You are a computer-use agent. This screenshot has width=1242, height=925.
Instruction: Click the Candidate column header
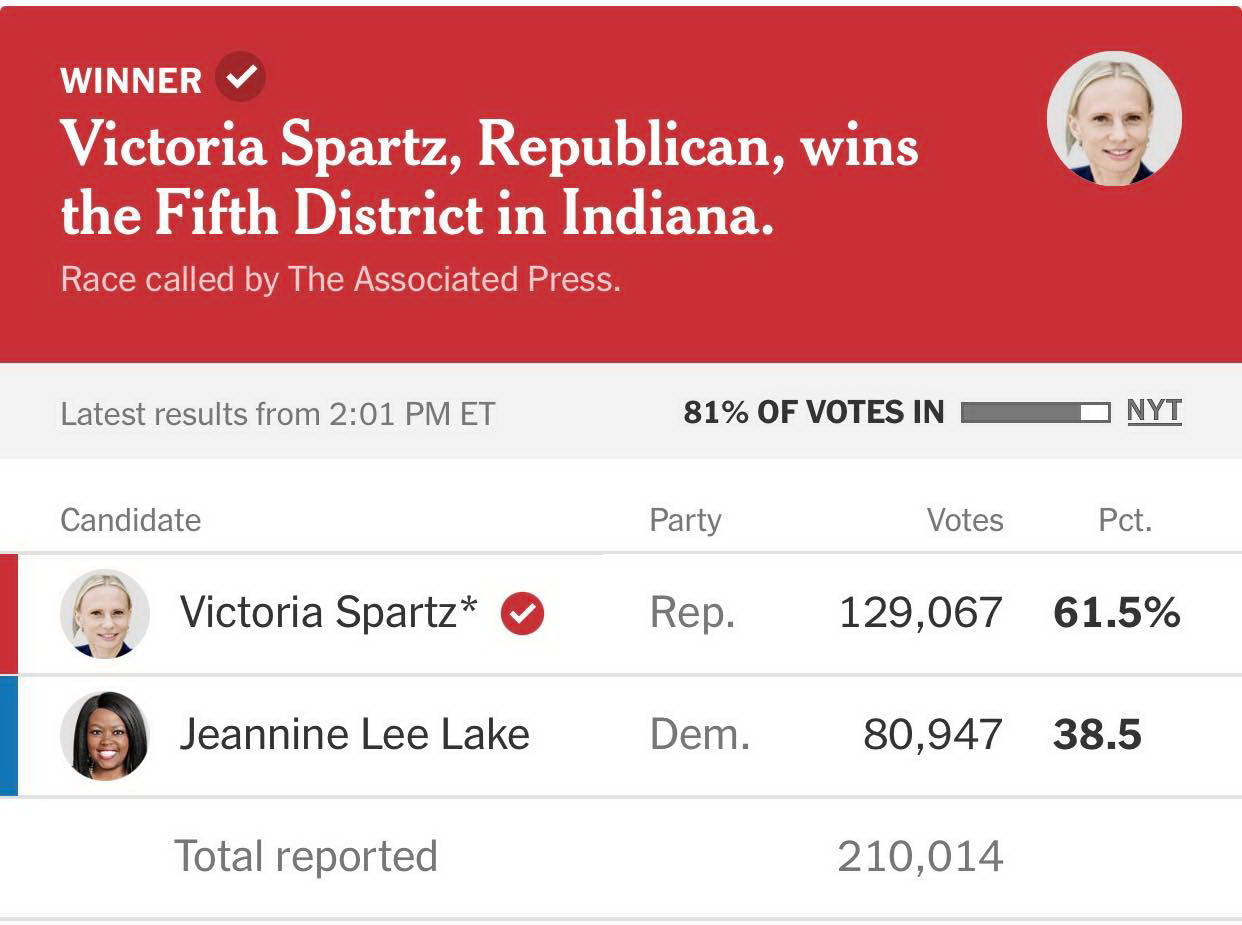[131, 520]
